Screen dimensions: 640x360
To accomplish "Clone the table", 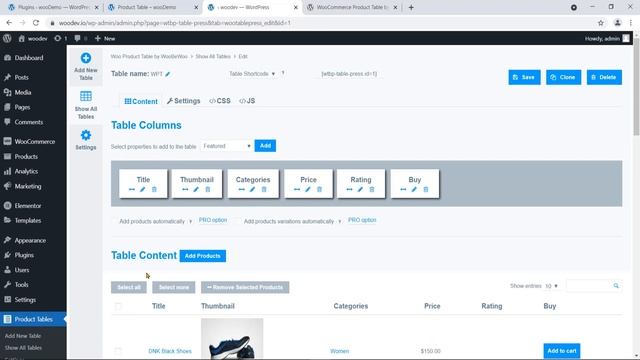I will (563, 77).
